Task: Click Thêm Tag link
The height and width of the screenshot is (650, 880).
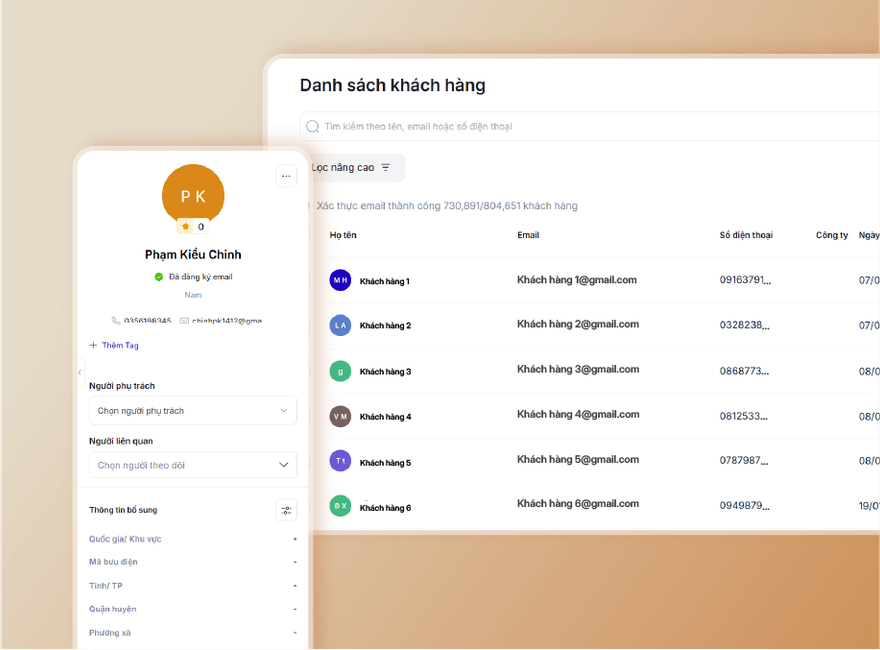Action: (x=114, y=345)
